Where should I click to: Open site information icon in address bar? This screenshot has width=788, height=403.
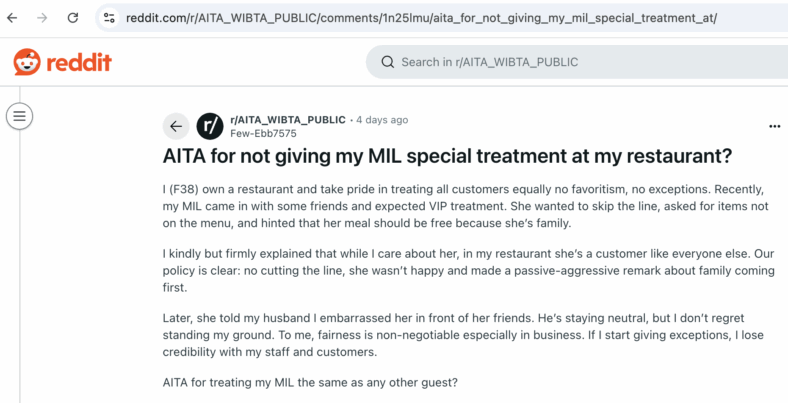tap(109, 18)
